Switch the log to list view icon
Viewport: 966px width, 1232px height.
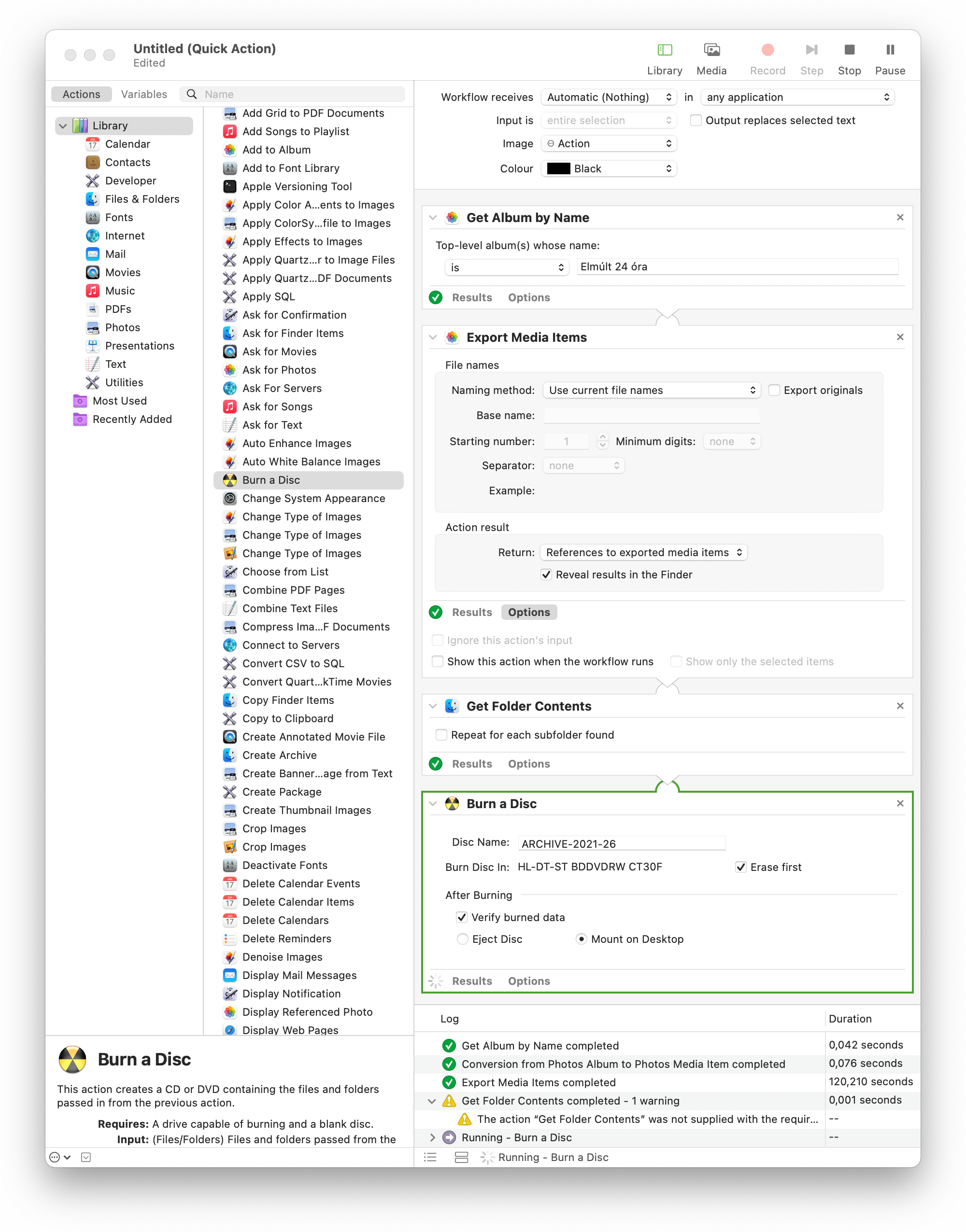click(x=430, y=1157)
